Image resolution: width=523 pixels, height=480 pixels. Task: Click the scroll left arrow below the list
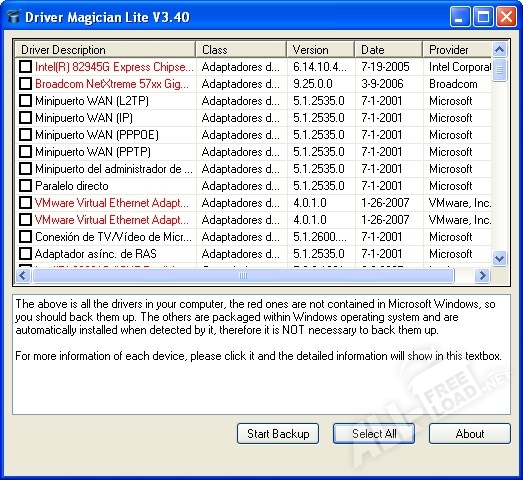23,276
